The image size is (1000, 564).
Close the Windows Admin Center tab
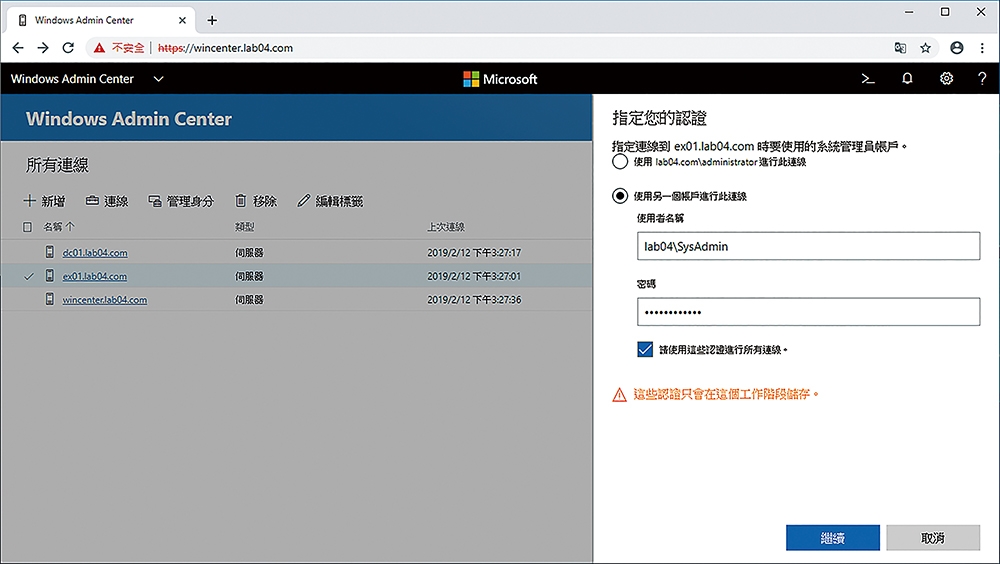click(182, 20)
